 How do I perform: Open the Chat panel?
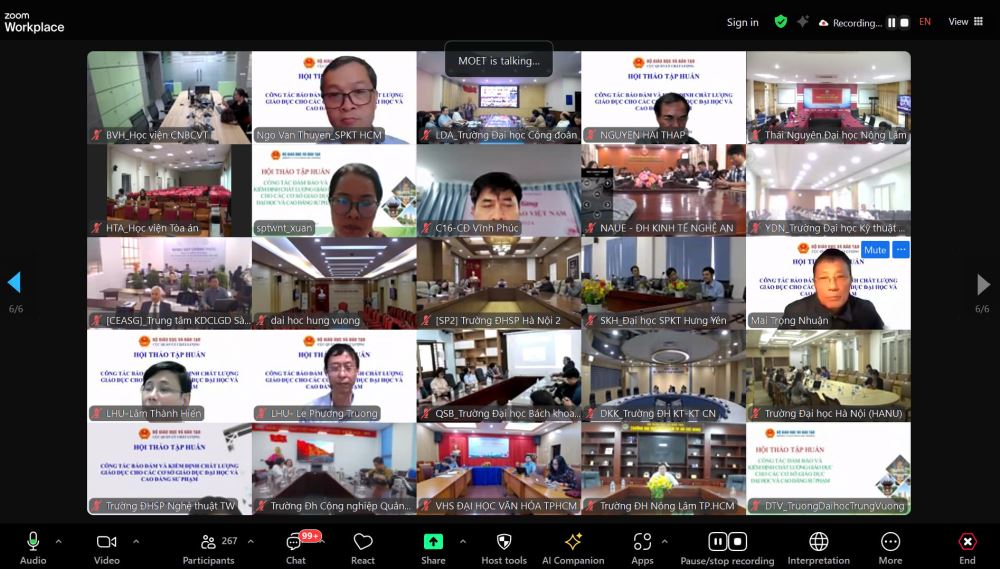pos(296,545)
